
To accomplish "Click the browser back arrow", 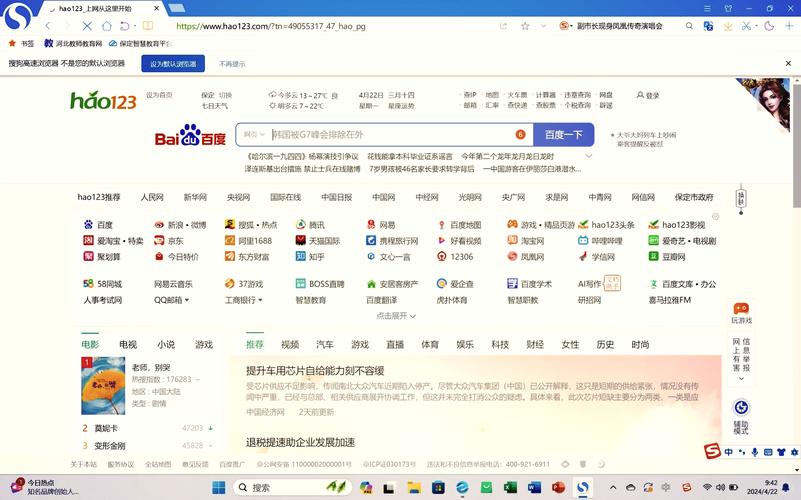I will (48, 26).
